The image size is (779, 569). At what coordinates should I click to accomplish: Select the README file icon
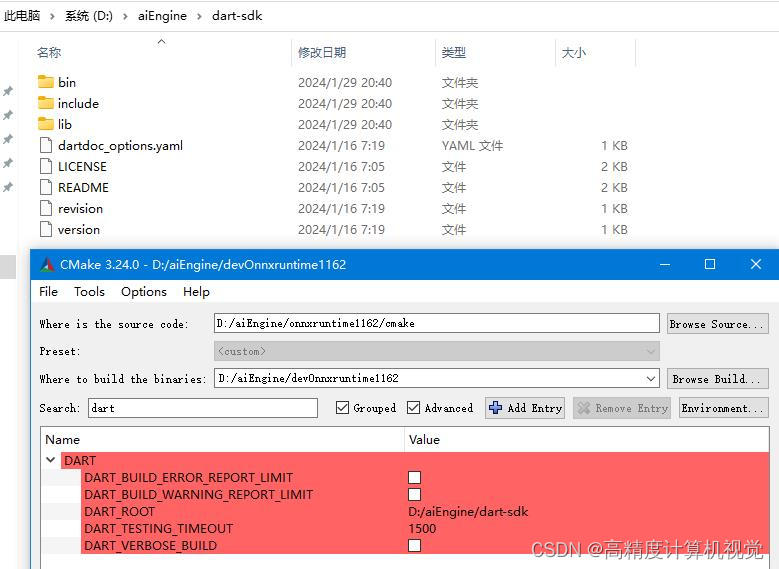click(46, 187)
